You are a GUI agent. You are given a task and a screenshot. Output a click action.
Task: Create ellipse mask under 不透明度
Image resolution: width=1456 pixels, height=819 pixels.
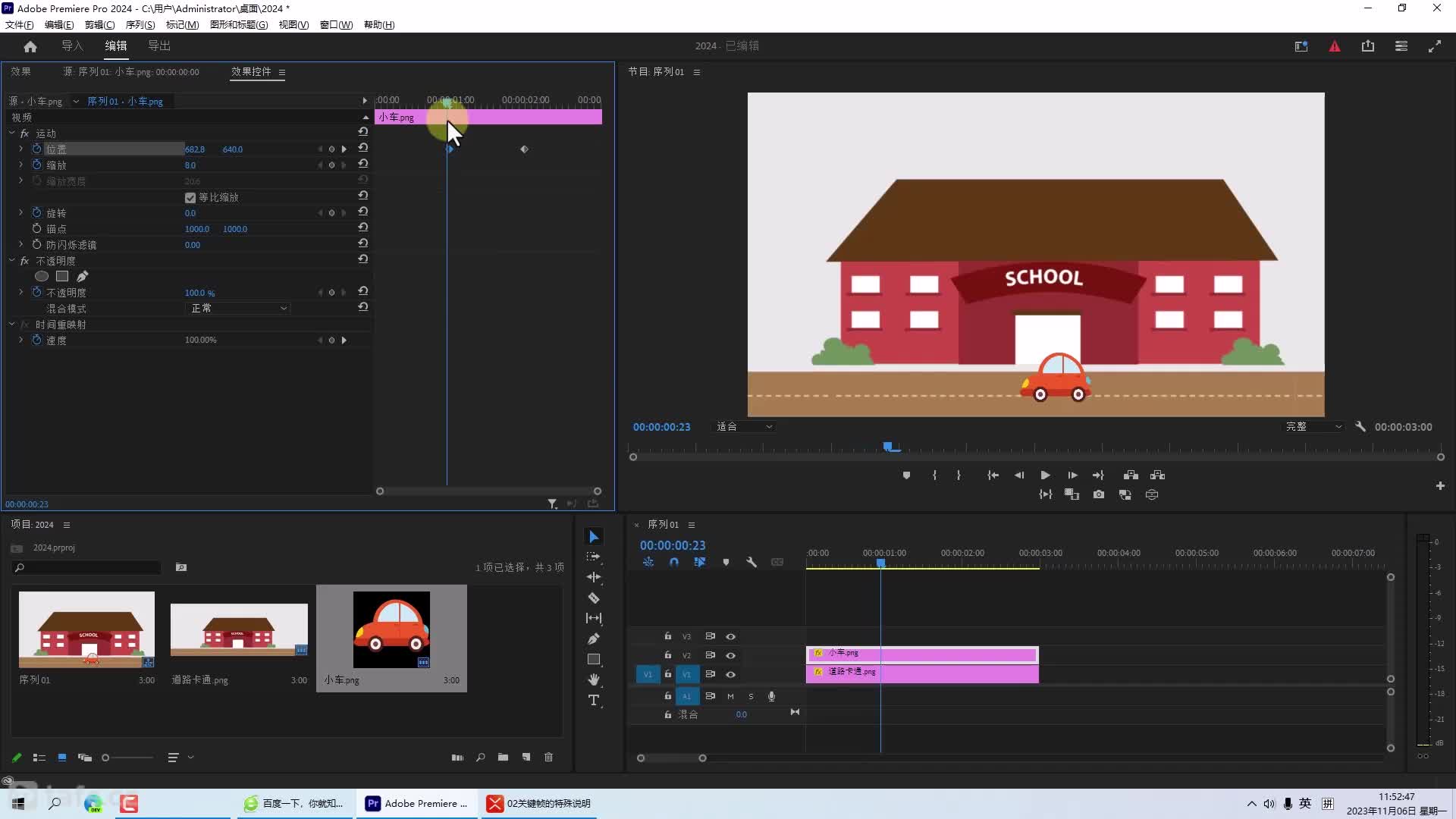(x=42, y=276)
